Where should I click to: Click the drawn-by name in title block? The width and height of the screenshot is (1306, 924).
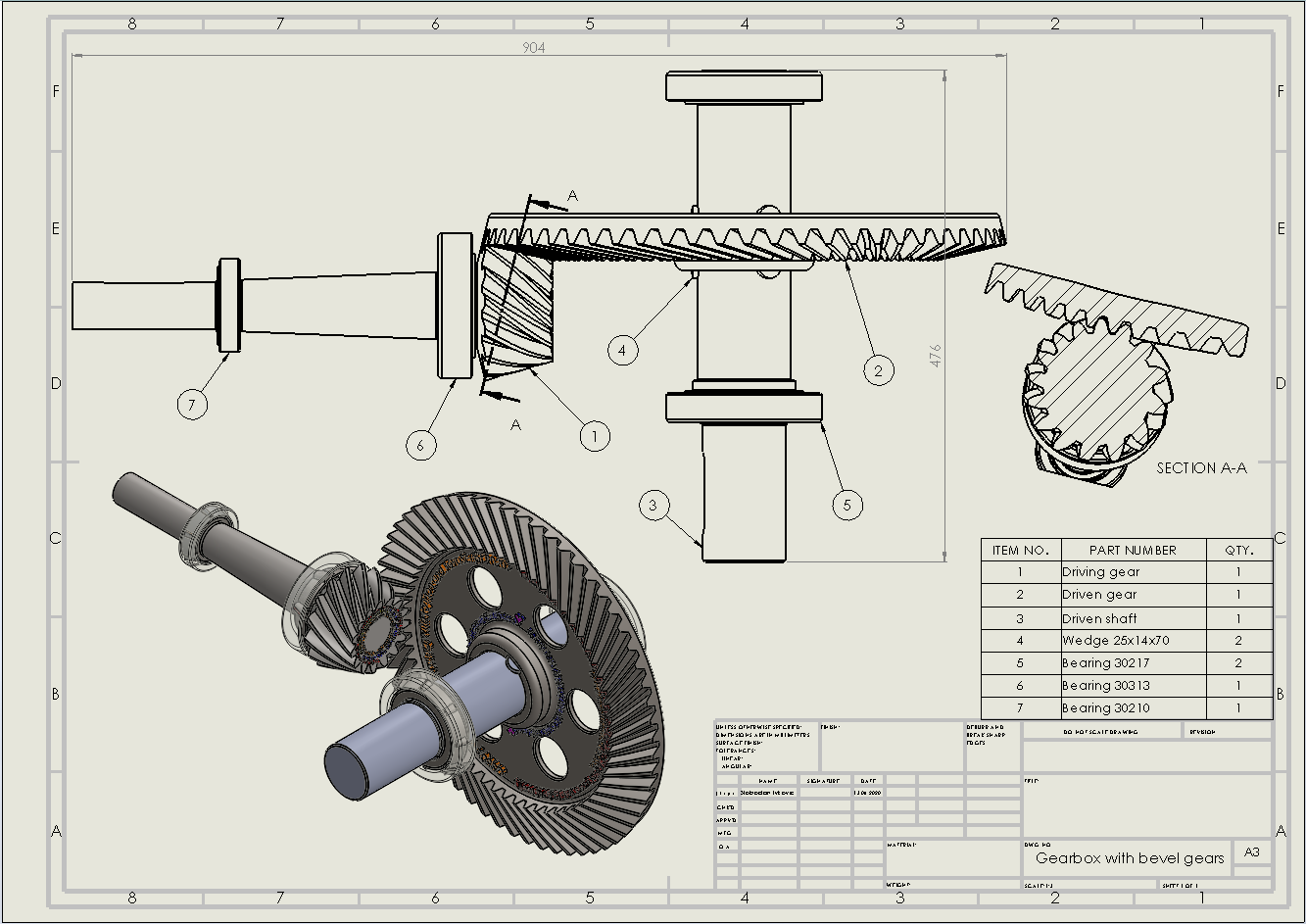[767, 793]
